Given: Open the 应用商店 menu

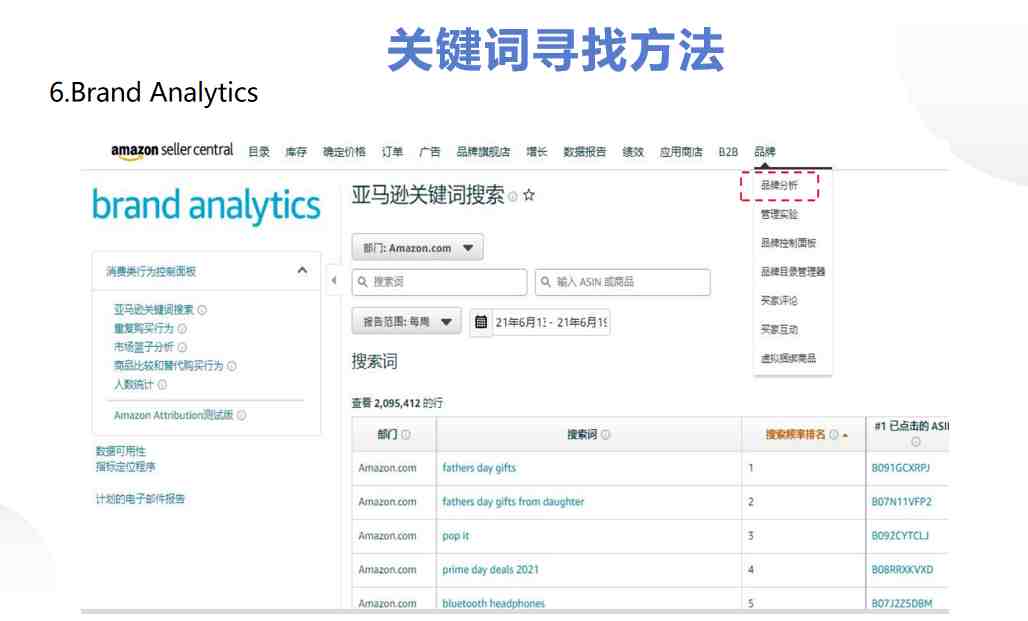Looking at the screenshot, I should click(x=681, y=151).
